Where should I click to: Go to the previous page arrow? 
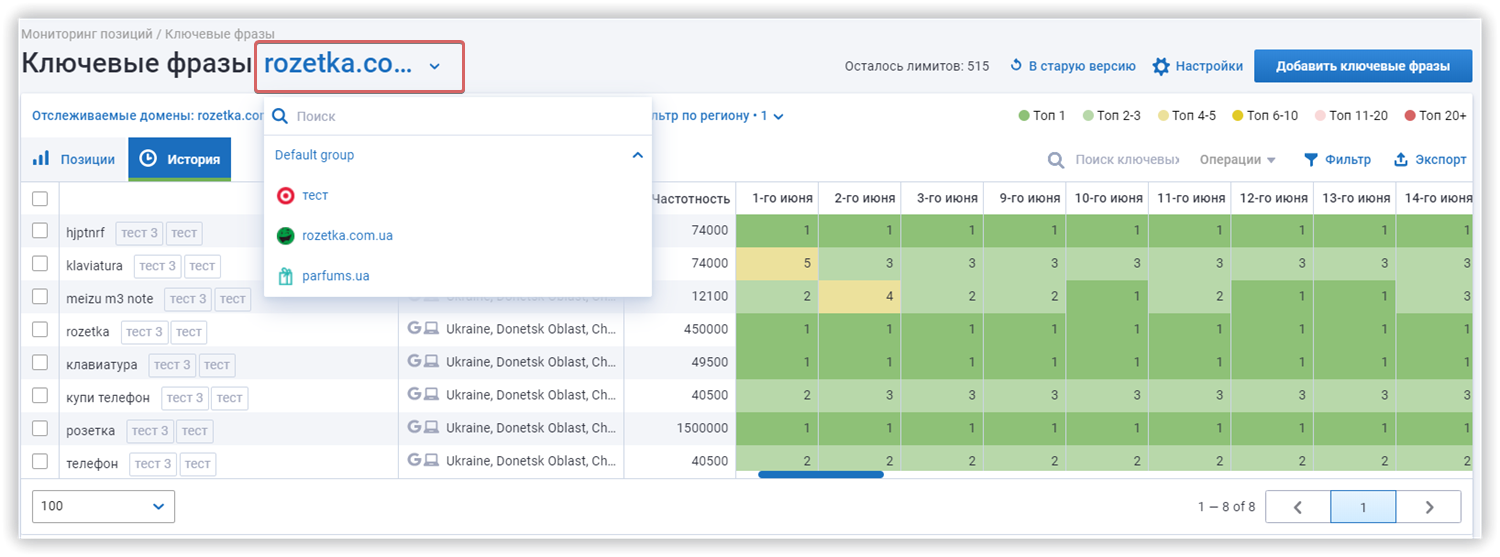pyautogui.click(x=1298, y=507)
